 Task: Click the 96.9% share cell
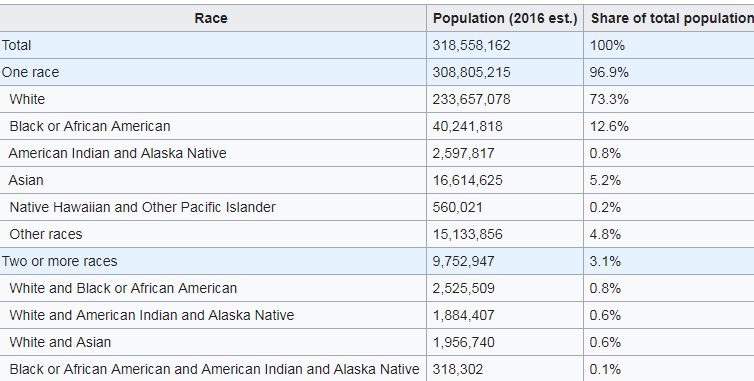(609, 72)
